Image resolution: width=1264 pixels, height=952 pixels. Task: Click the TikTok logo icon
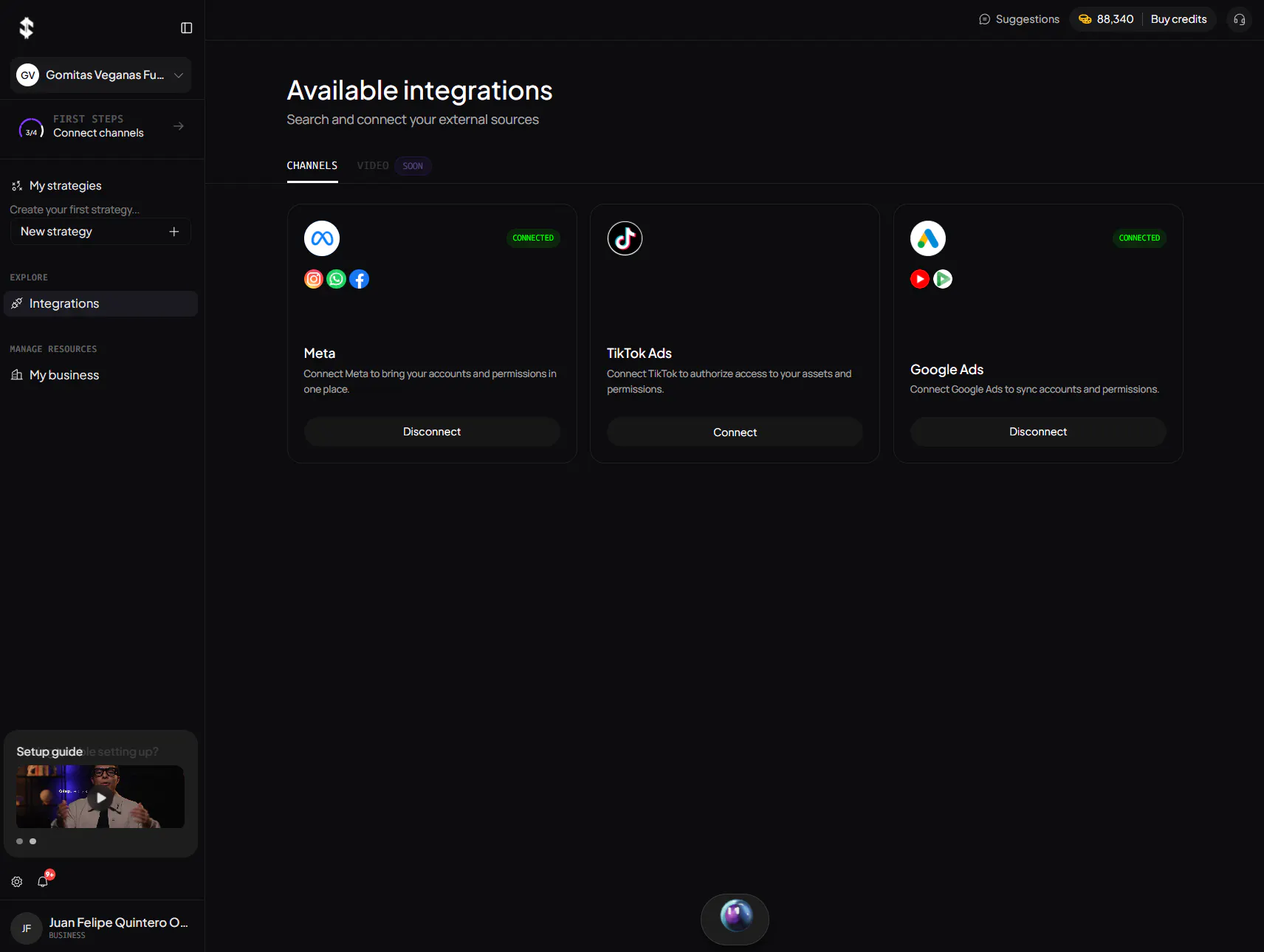coord(625,238)
